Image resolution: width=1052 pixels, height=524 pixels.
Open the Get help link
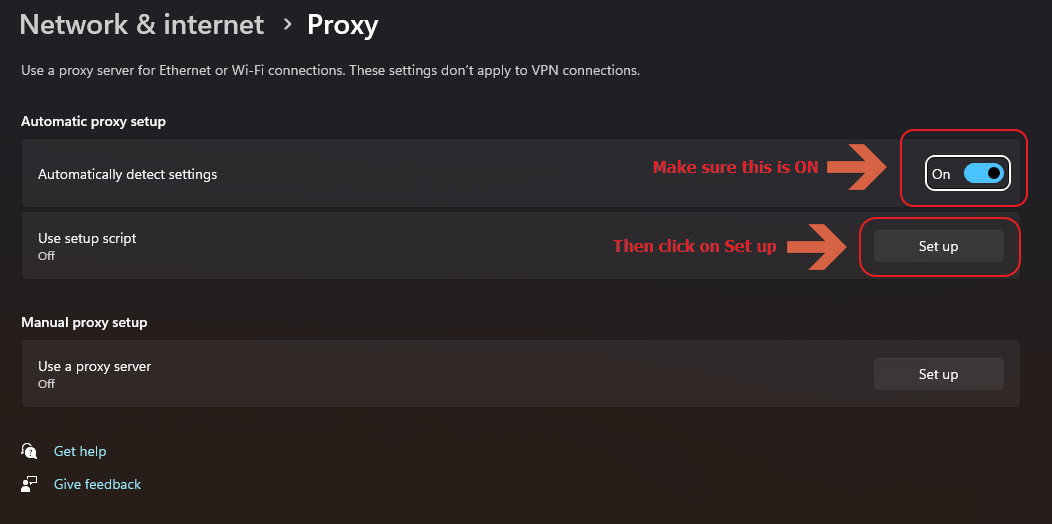tap(80, 451)
